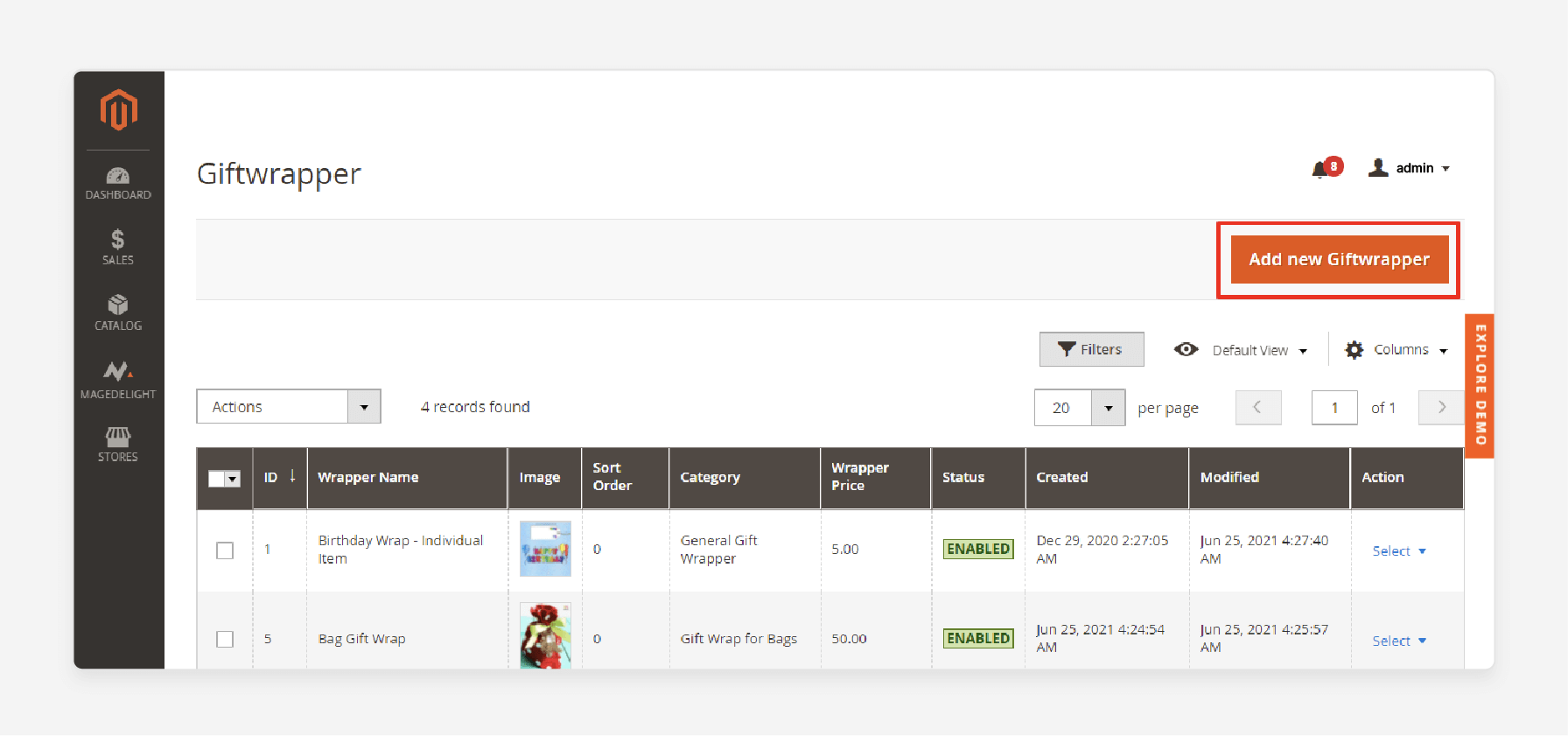The width and height of the screenshot is (1568, 736).
Task: Open the Actions dropdown
Action: [289, 407]
